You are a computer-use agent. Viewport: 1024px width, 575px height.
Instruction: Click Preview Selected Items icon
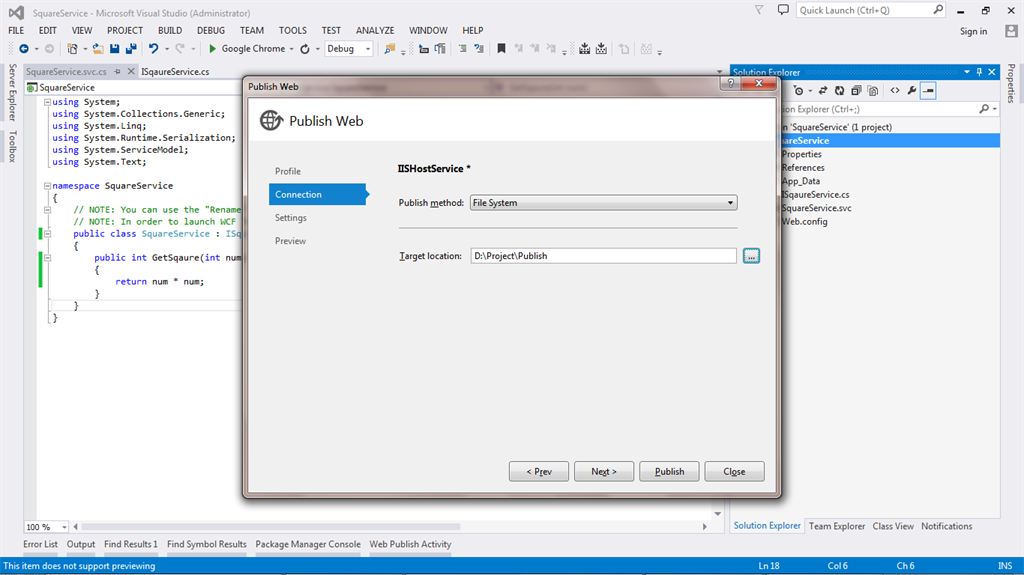point(928,91)
